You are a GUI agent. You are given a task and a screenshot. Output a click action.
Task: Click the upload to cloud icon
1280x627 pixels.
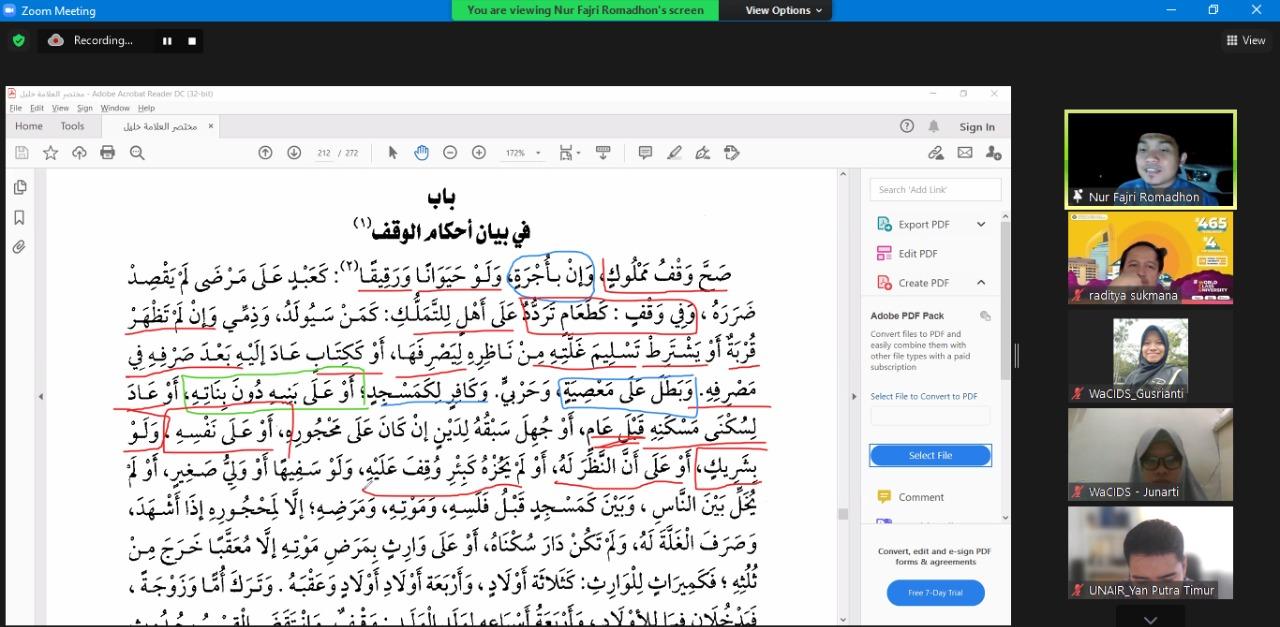click(x=79, y=153)
